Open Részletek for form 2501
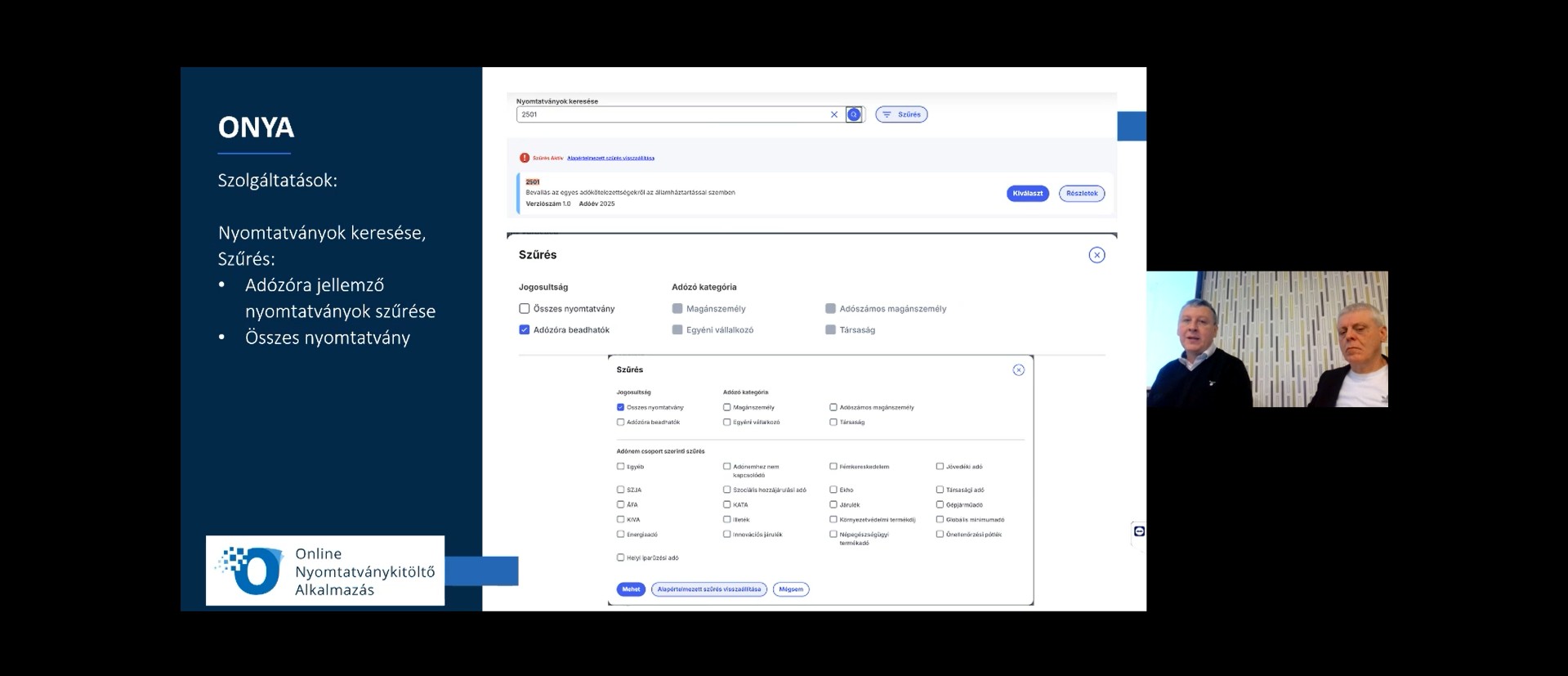Viewport: 1568px width, 676px height. click(1081, 194)
